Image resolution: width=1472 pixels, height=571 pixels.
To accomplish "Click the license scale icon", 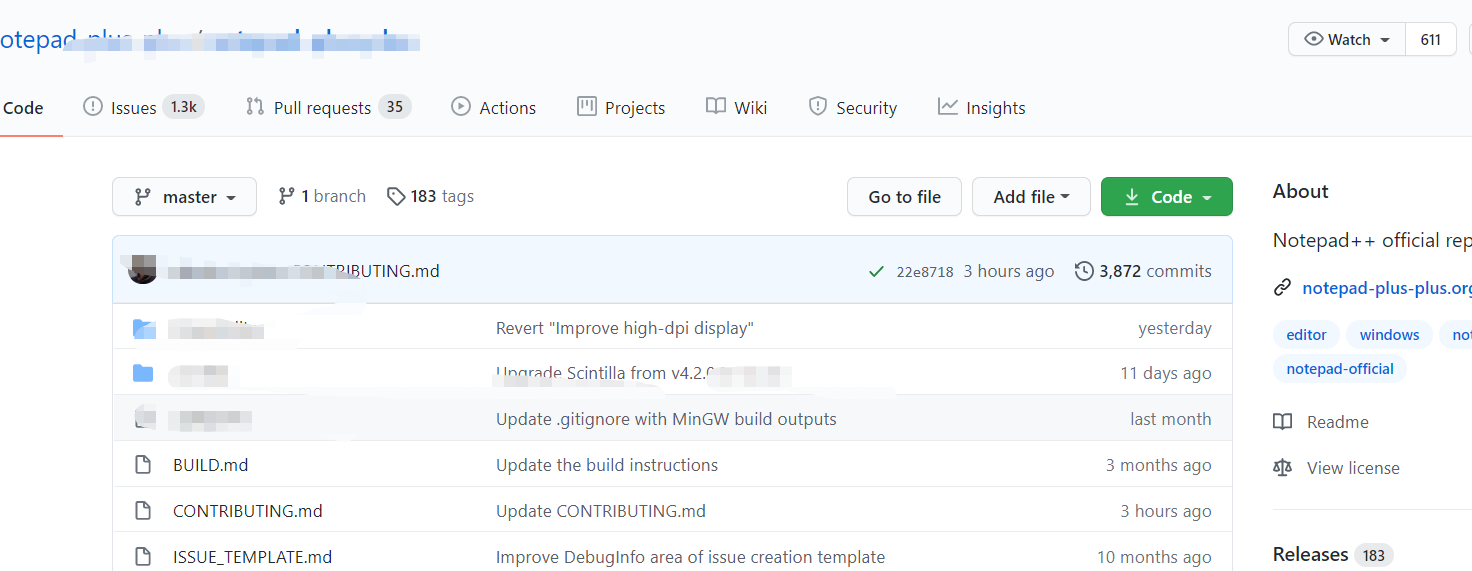I will click(x=1282, y=468).
